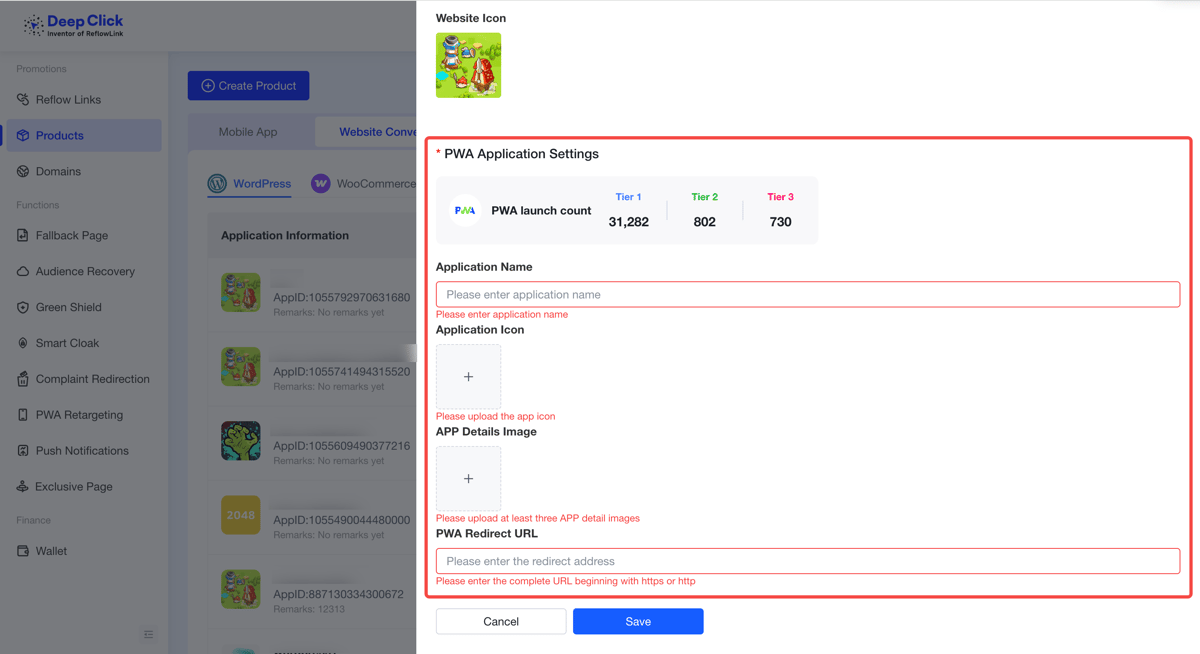This screenshot has height=654, width=1200.
Task: Open Smart Cloak section
Action: click(x=83, y=343)
